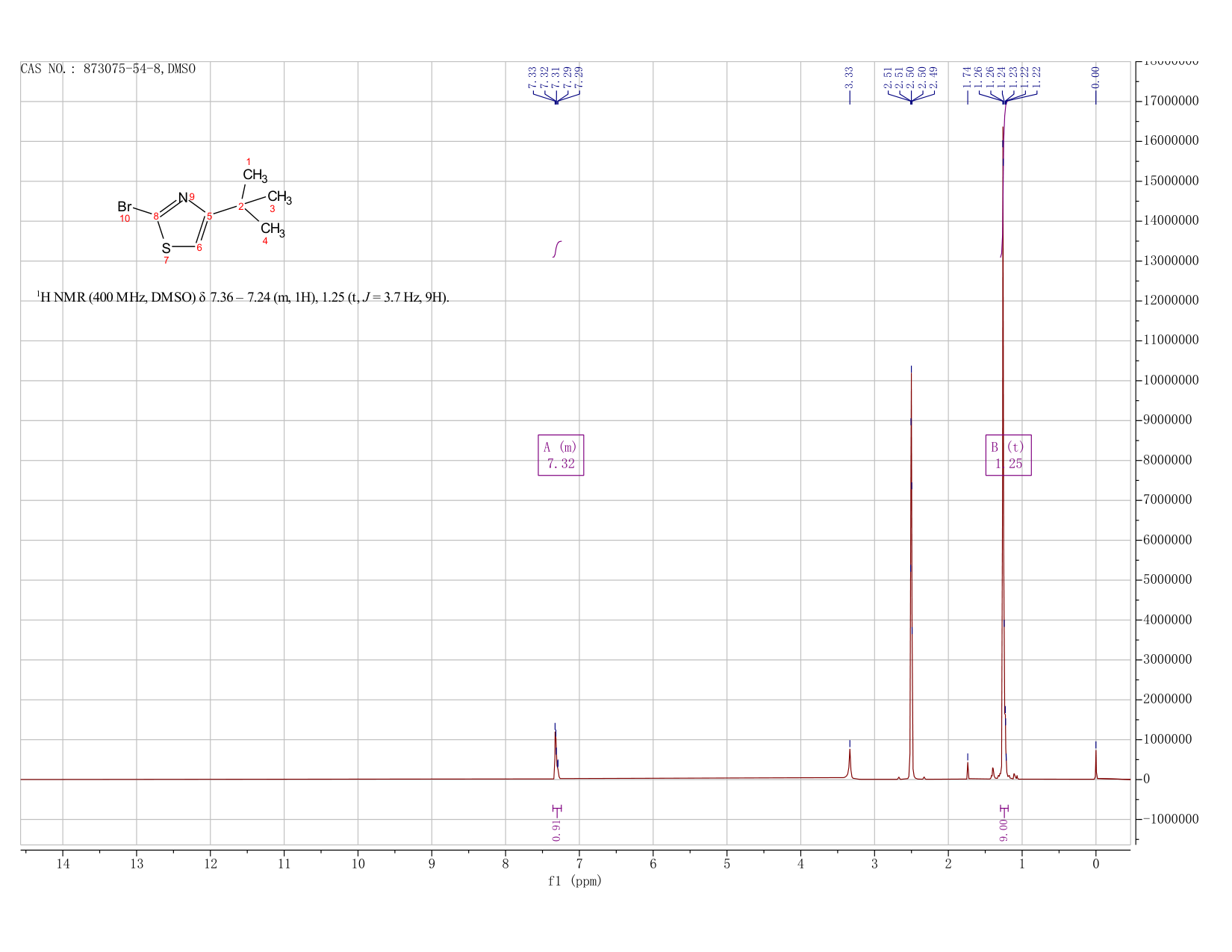Click the CH3 group numbered 1
This screenshot has width=1232, height=952.
tap(255, 175)
